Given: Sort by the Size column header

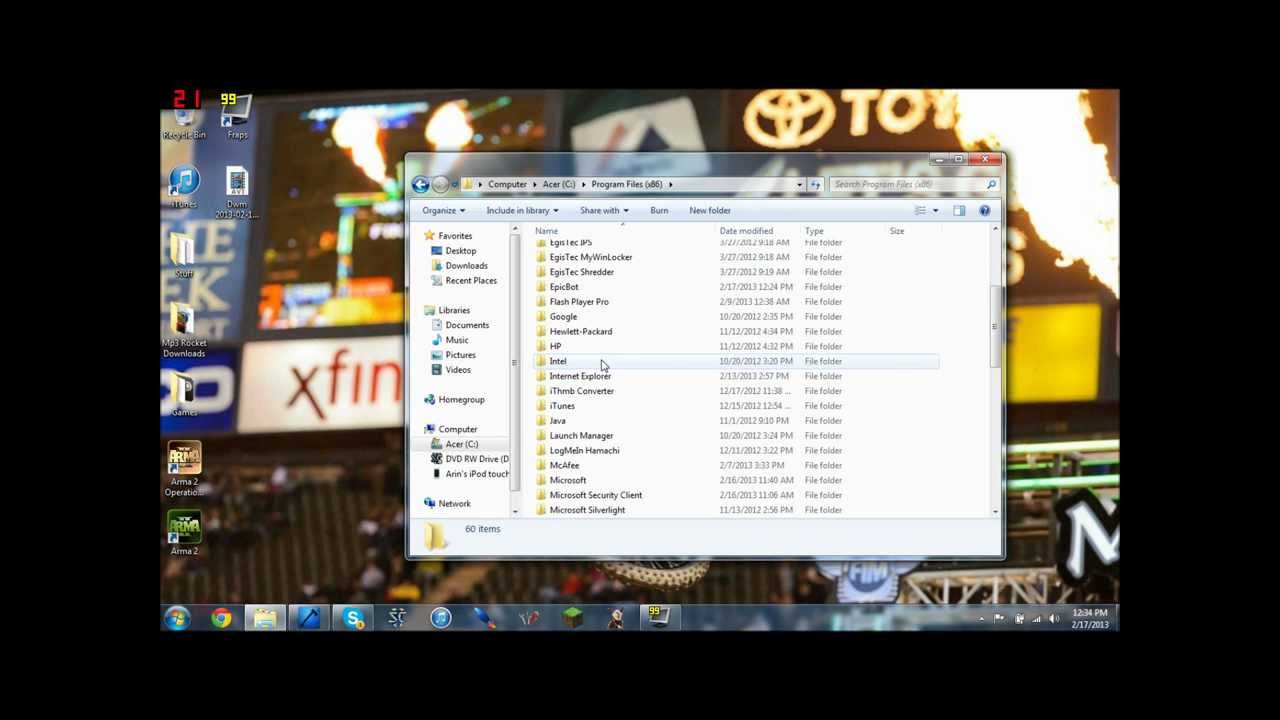Looking at the screenshot, I should (x=897, y=231).
